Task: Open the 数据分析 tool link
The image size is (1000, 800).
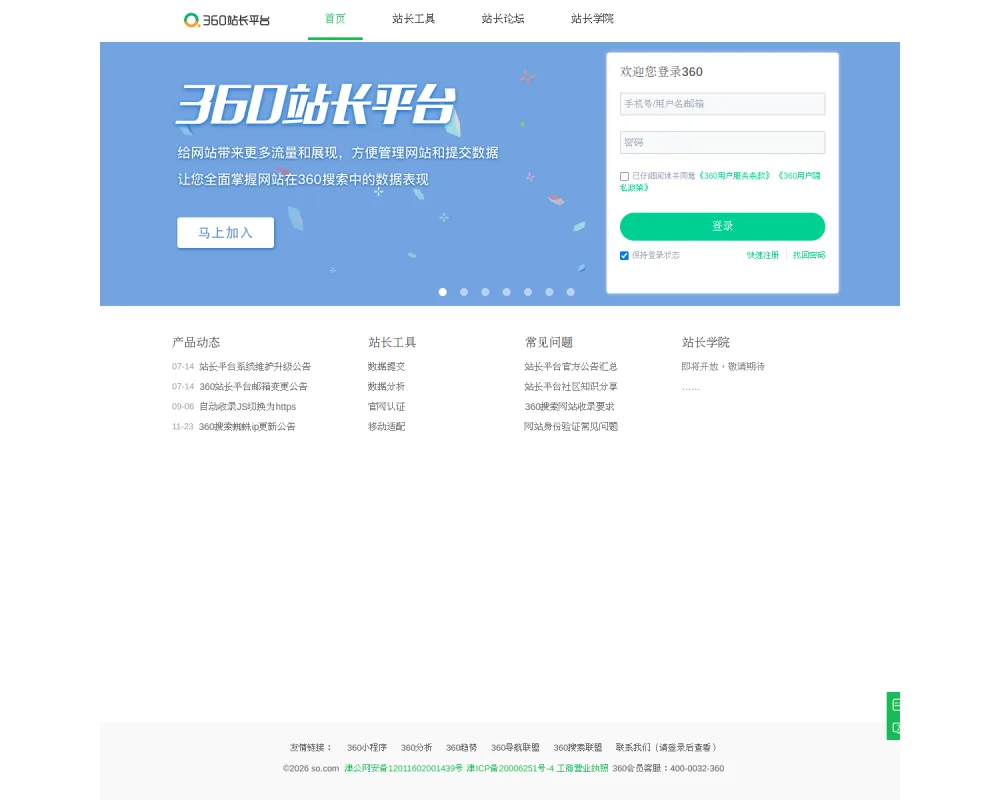Action: pyautogui.click(x=386, y=387)
